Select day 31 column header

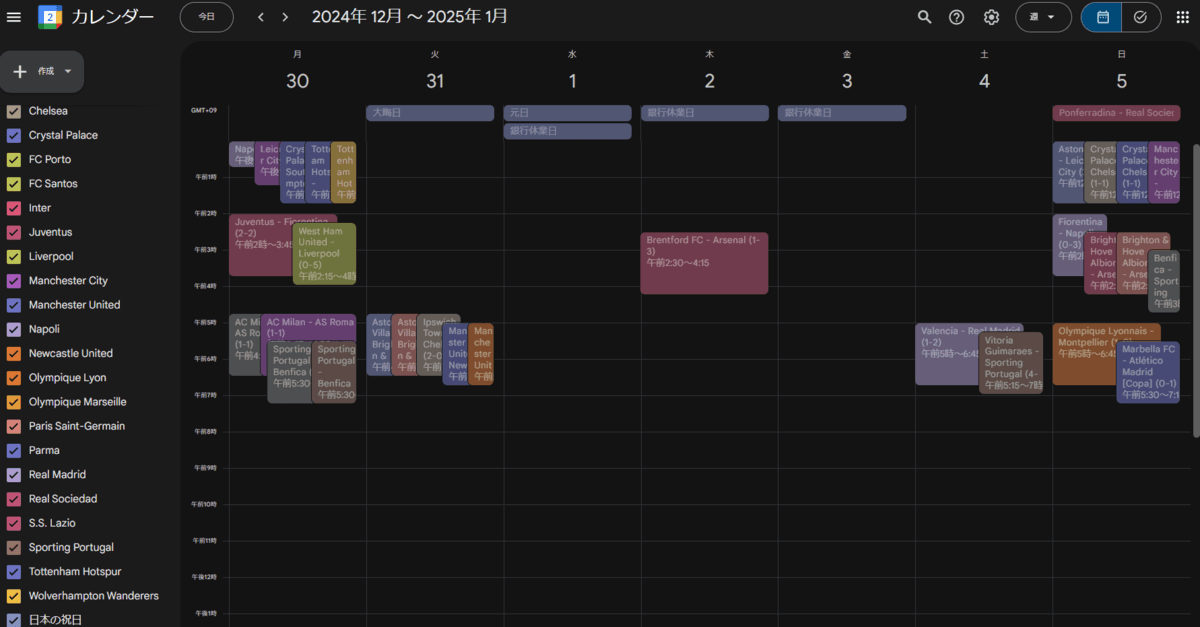(x=435, y=81)
